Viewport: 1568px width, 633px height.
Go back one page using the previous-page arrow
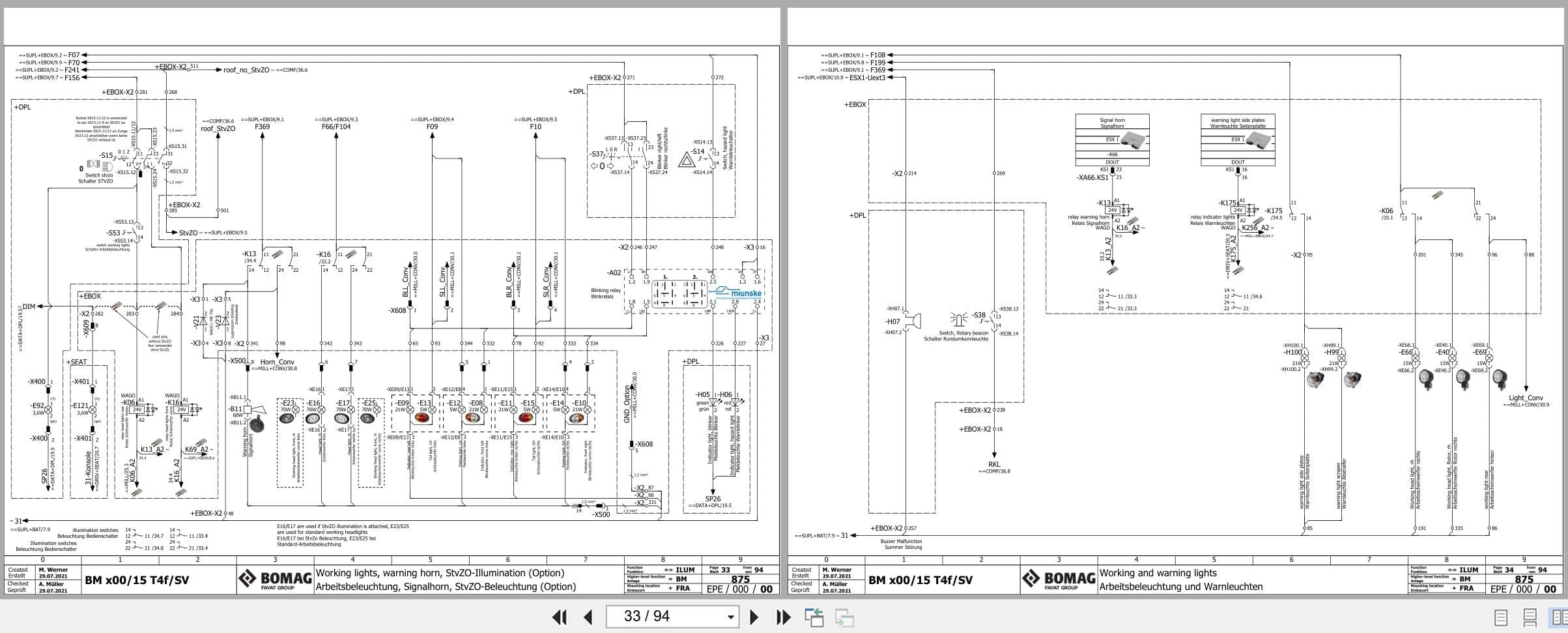587,616
